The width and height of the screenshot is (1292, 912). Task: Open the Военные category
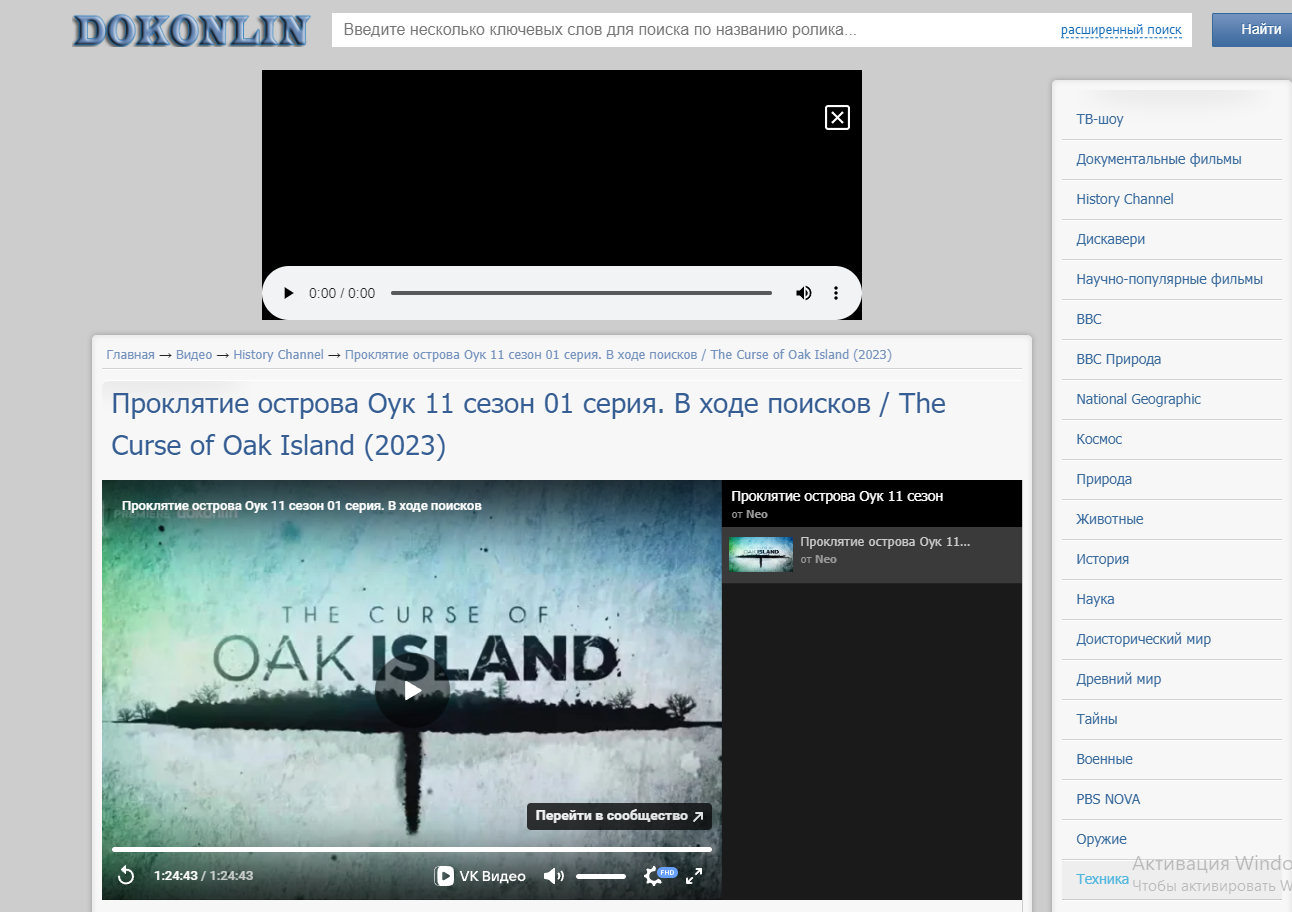[1105, 759]
